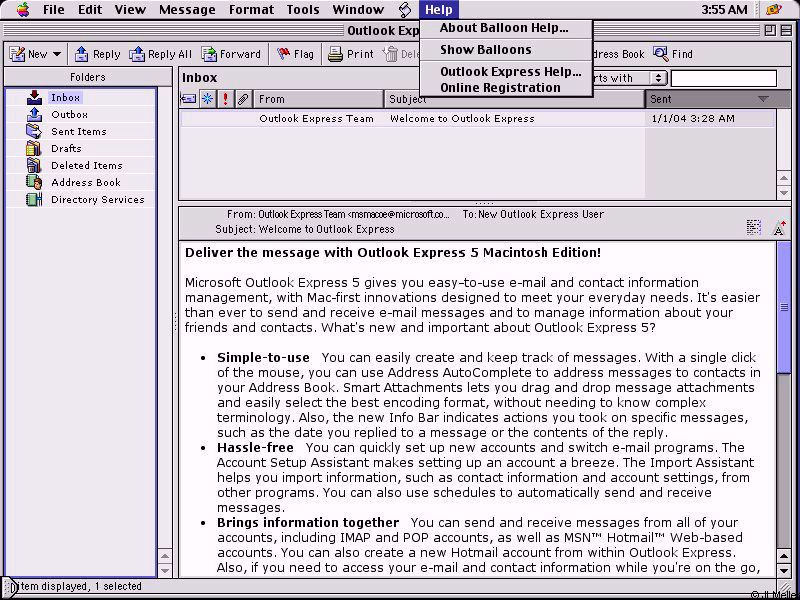Screen dimensions: 800x600
Task: Open the New button dropdown arrow
Action: [x=57, y=54]
